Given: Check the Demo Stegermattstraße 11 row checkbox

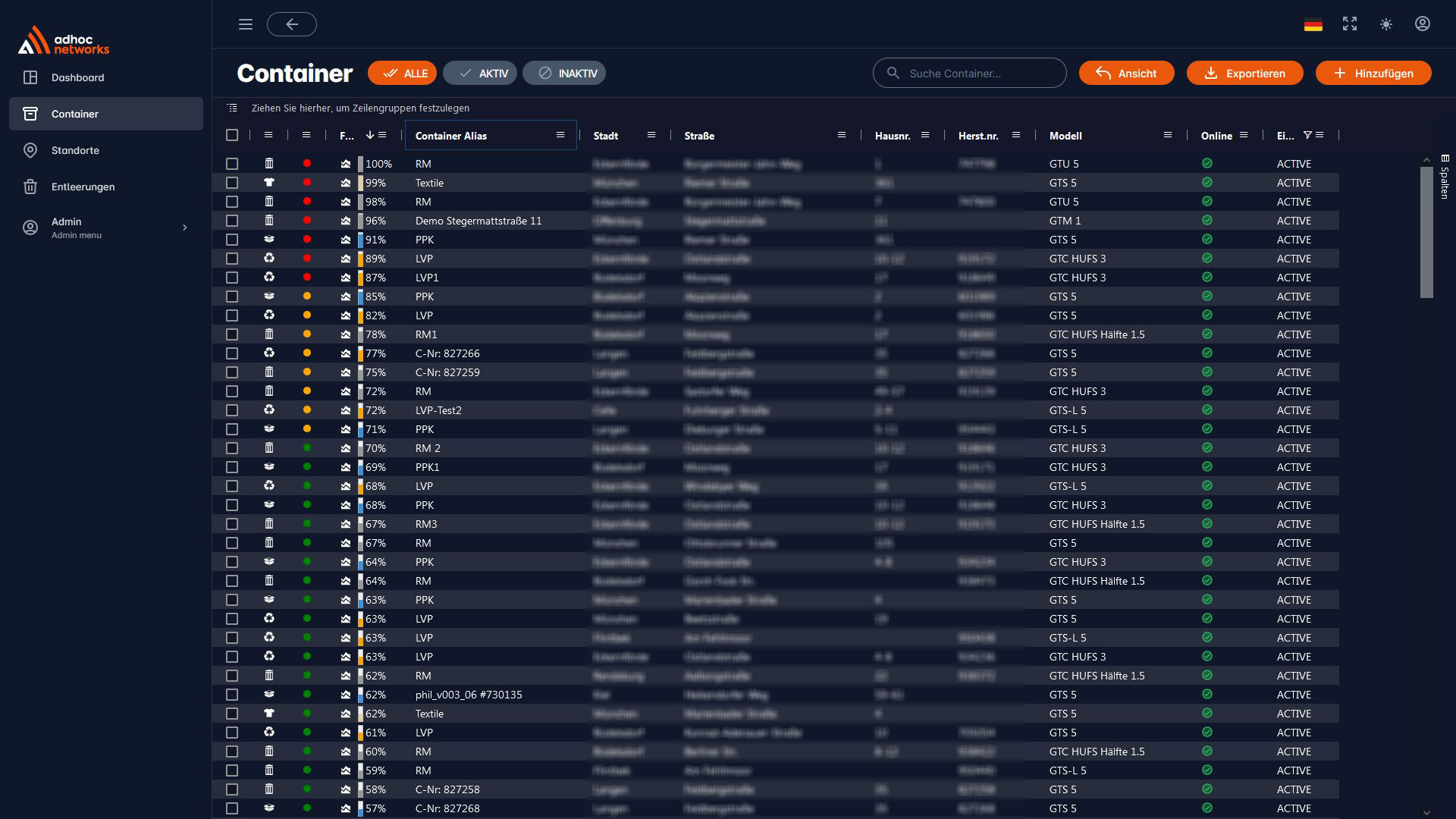Looking at the screenshot, I should [232, 221].
